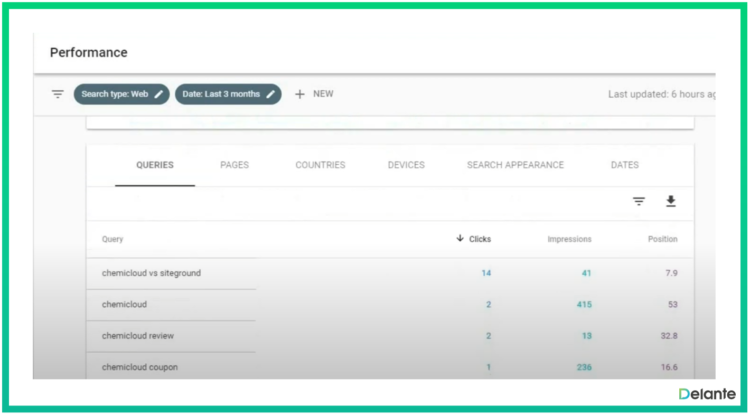
Task: Edit the Search type: Web filter chip
Action: click(x=121, y=94)
